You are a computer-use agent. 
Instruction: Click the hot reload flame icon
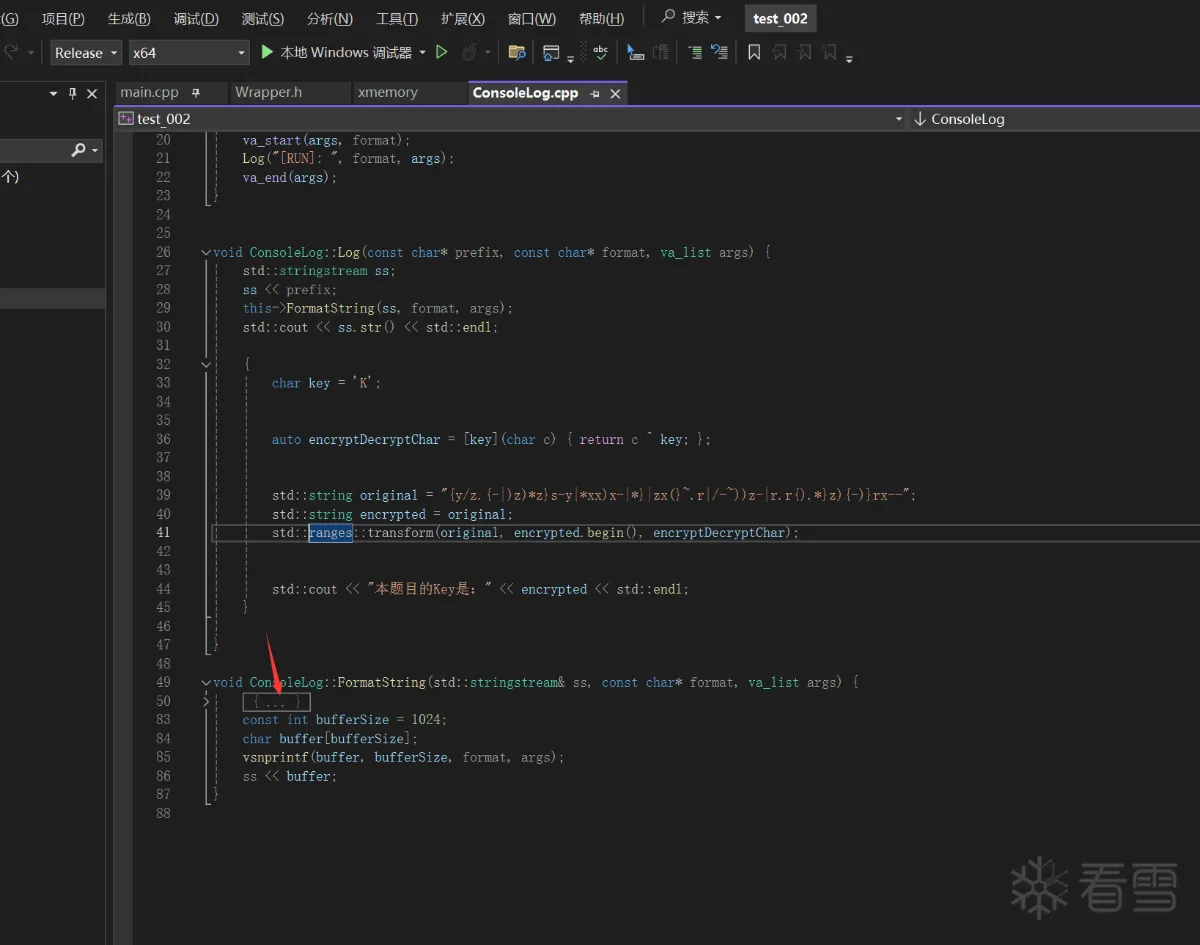point(469,52)
